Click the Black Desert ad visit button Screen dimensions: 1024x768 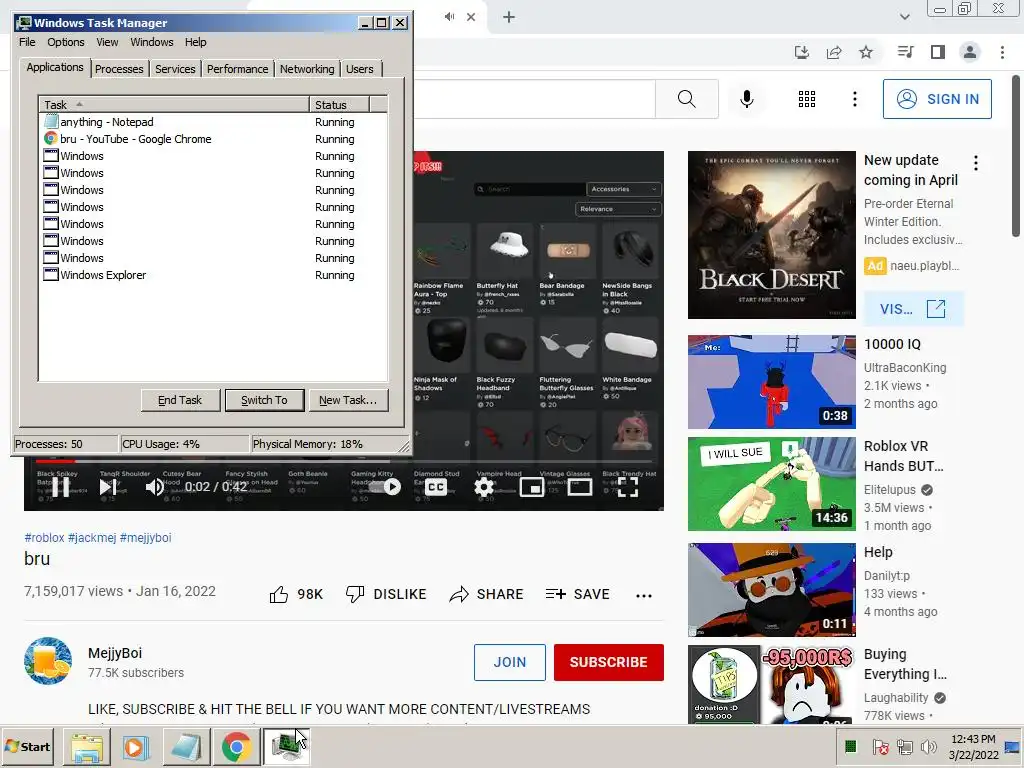[914, 309]
